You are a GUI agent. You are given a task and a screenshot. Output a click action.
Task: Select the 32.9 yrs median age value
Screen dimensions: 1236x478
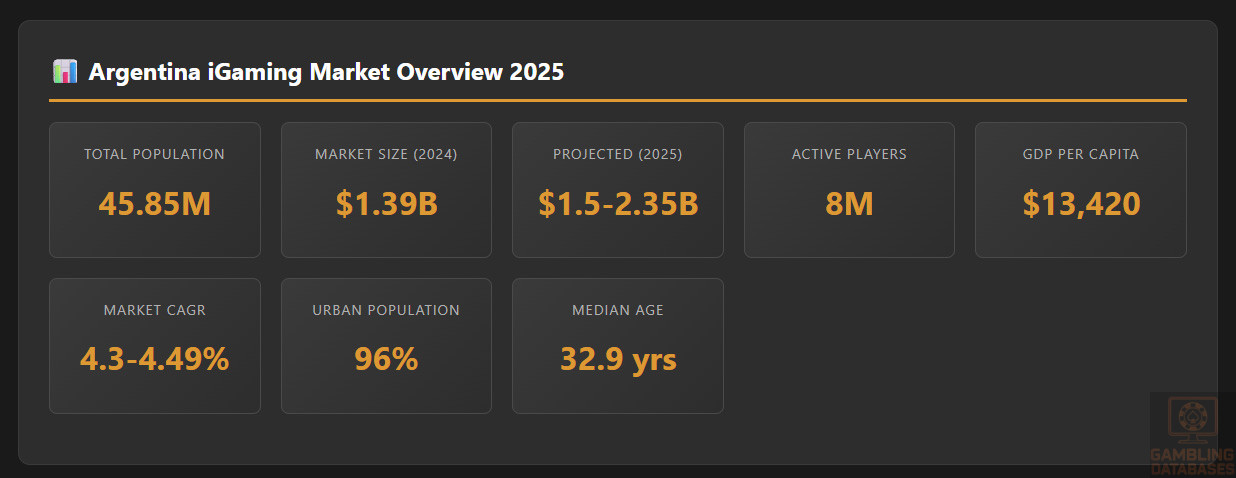point(618,358)
